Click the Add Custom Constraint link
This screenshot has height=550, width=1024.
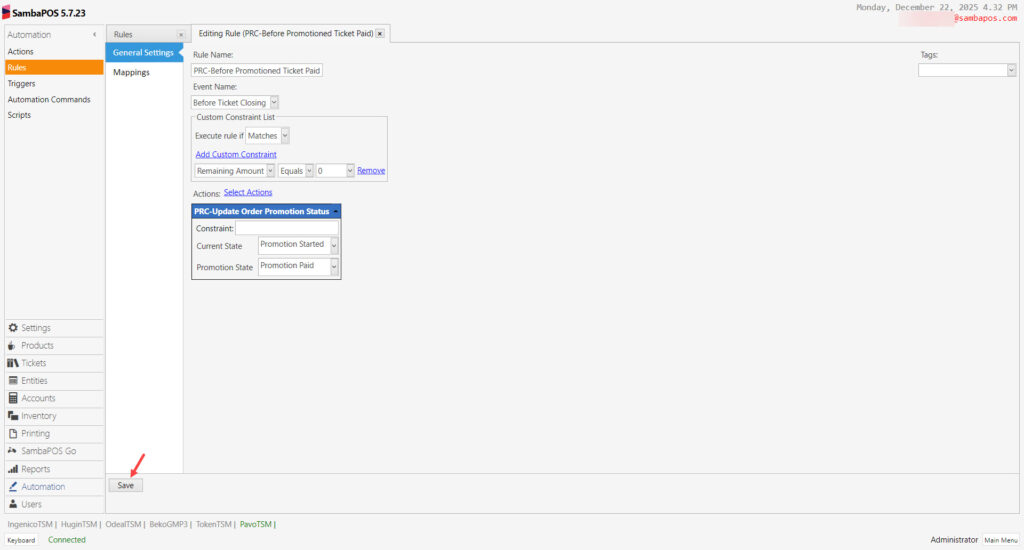point(236,155)
